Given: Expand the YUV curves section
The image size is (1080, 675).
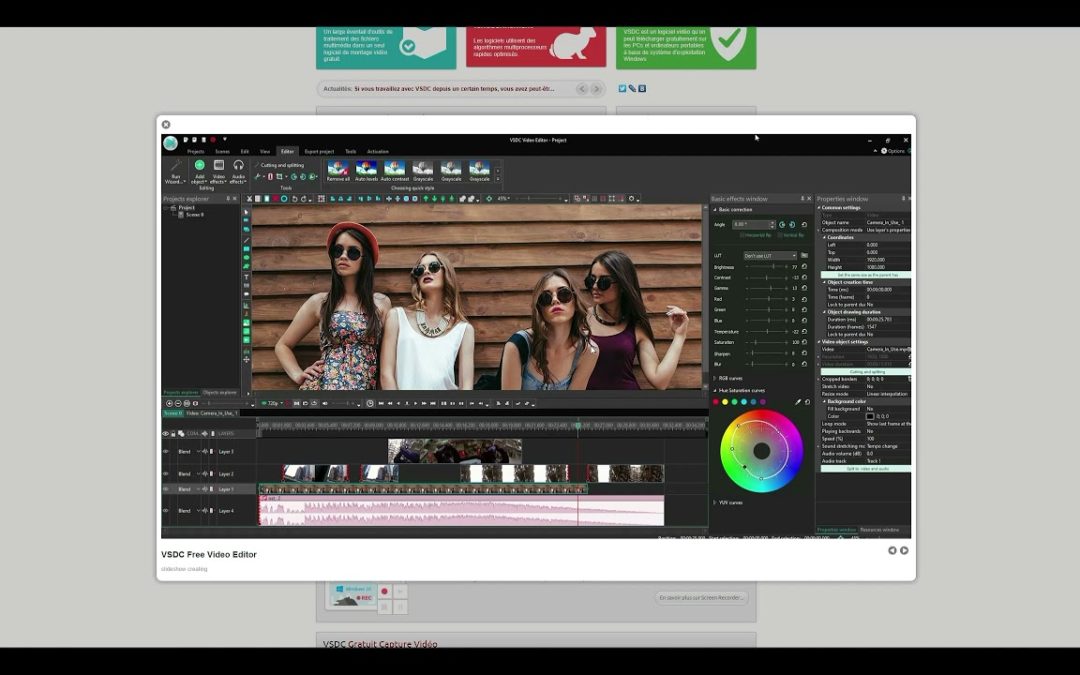Looking at the screenshot, I should pos(715,503).
